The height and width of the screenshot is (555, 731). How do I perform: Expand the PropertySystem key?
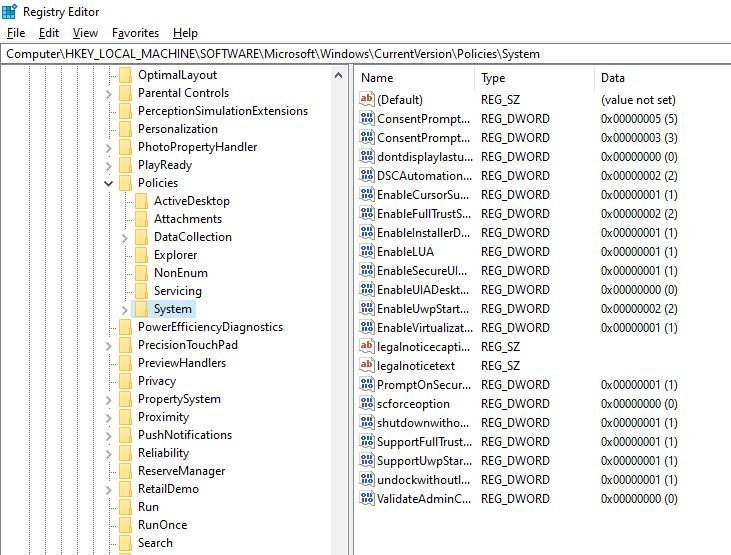point(109,400)
